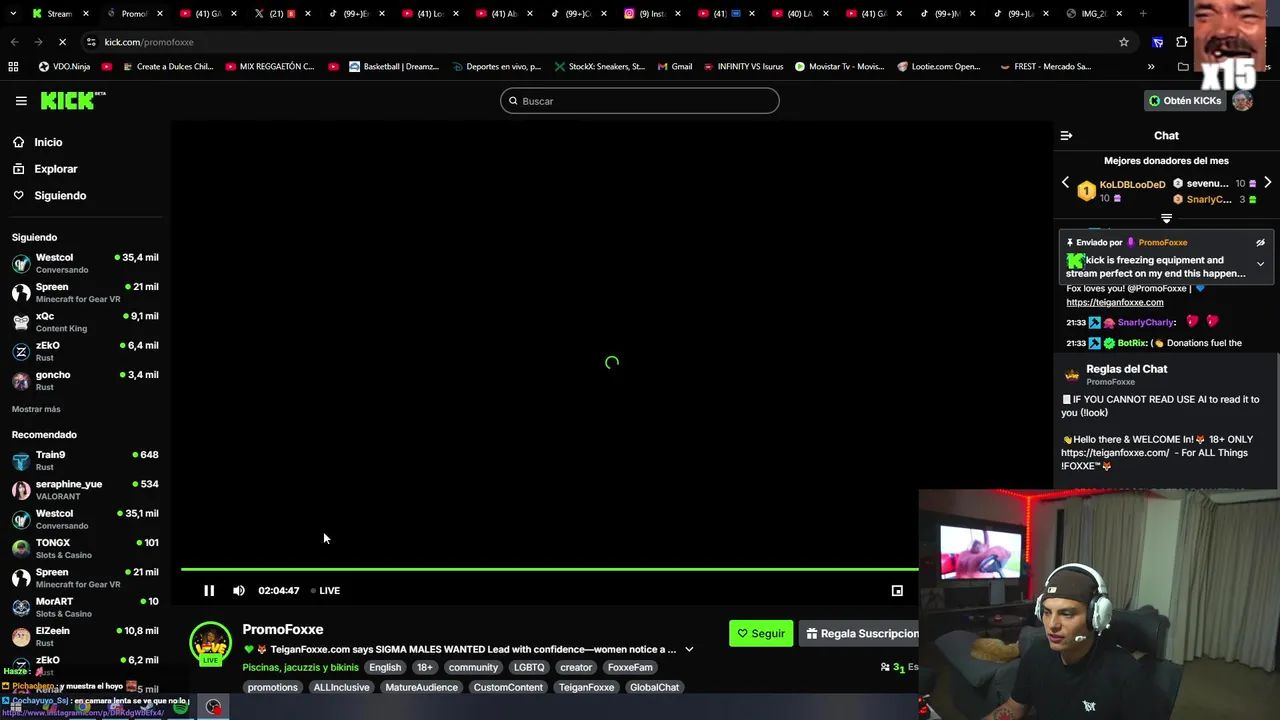The width and height of the screenshot is (1280, 720).
Task: Open PromoFoxxe channel avatar
Action: pyautogui.click(x=211, y=643)
